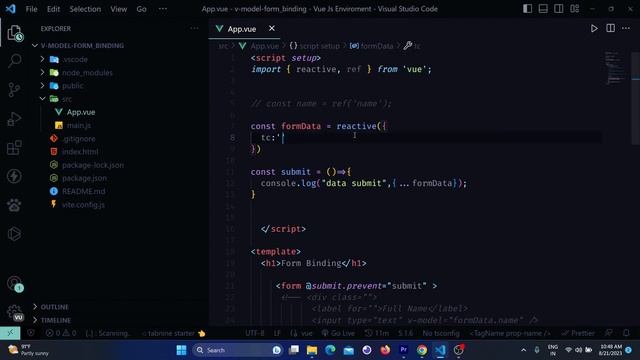640x360 pixels.
Task: Open the Extensions view
Action: point(14,147)
